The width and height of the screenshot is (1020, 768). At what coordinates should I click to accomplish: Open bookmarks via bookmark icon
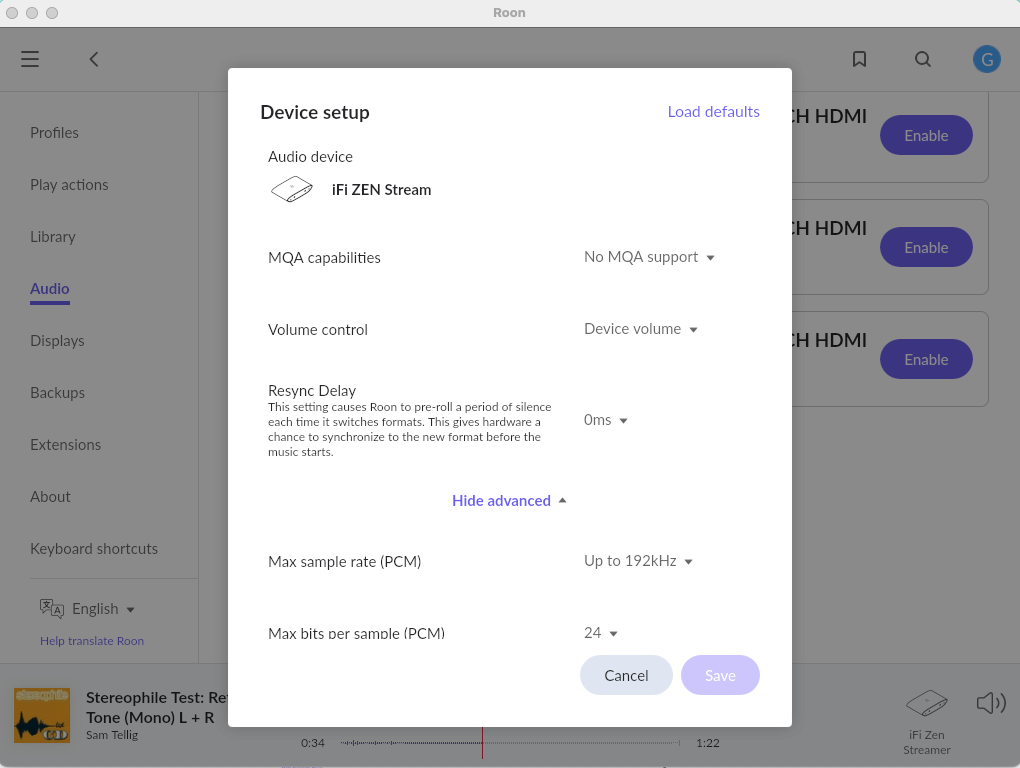(859, 59)
